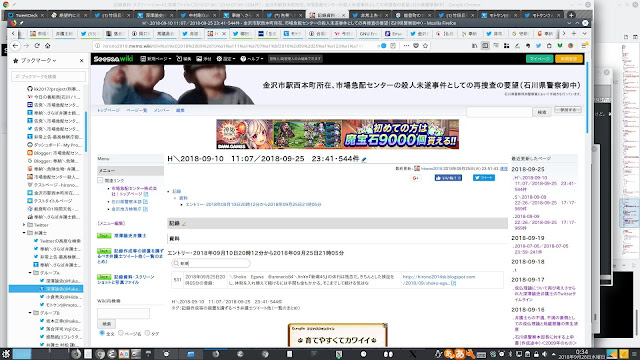Open the ページ一覧 navigation link
Image resolution: width=640 pixels, height=360 pixels.
pos(136,110)
